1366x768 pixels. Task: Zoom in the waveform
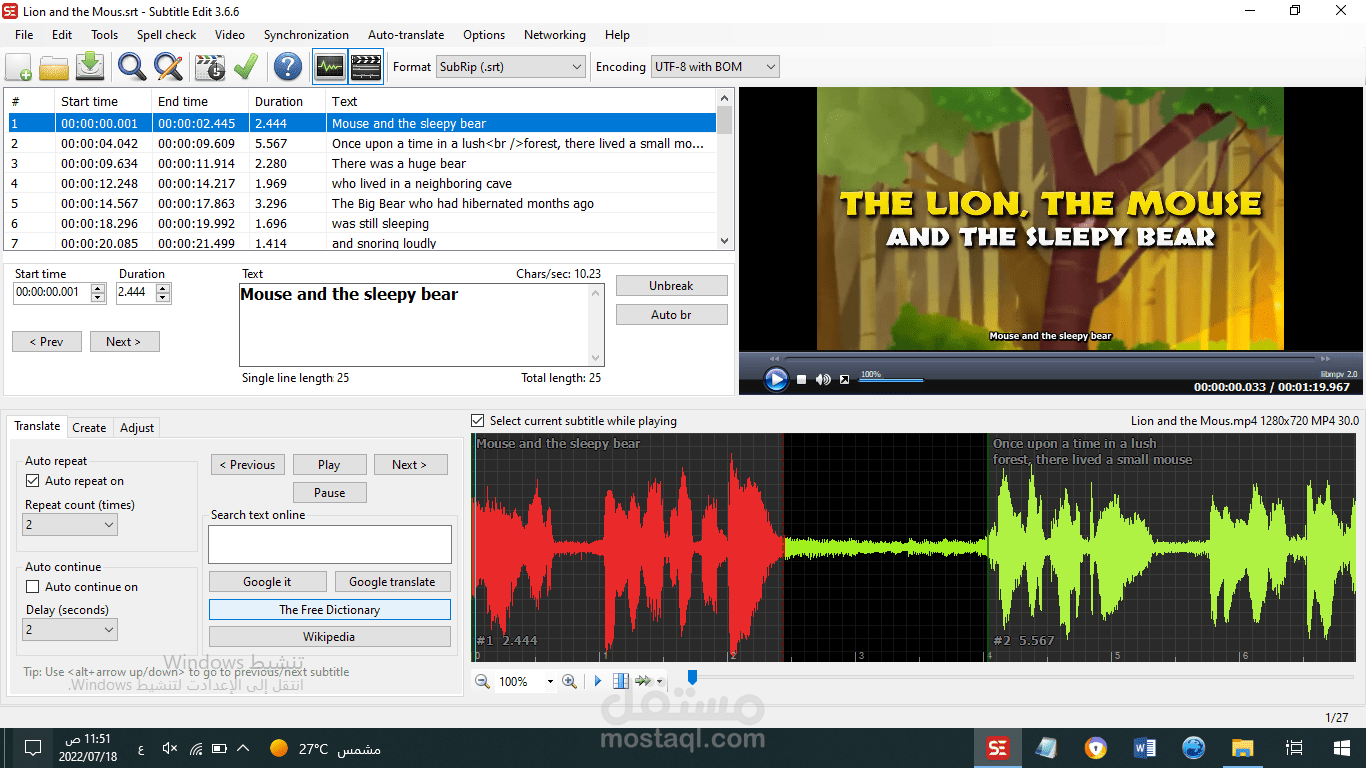(570, 681)
